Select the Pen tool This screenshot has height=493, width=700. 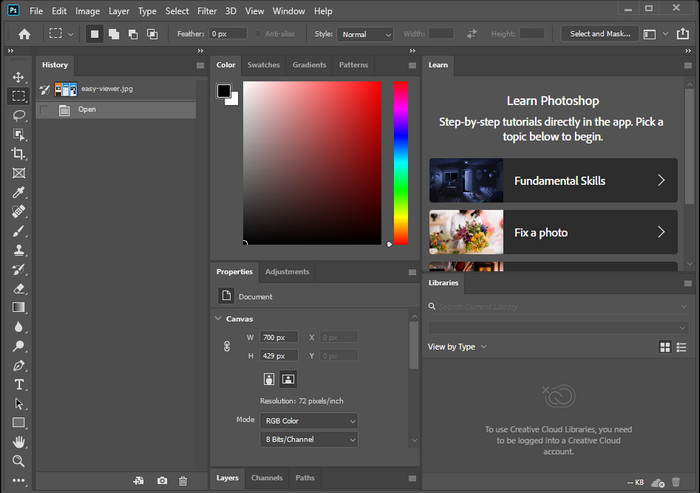point(18,365)
